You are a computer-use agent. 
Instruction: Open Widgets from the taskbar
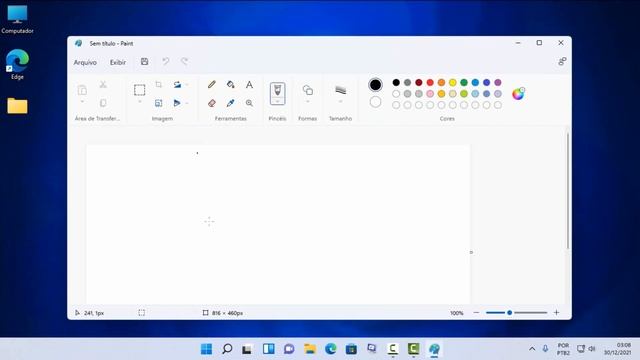269,349
